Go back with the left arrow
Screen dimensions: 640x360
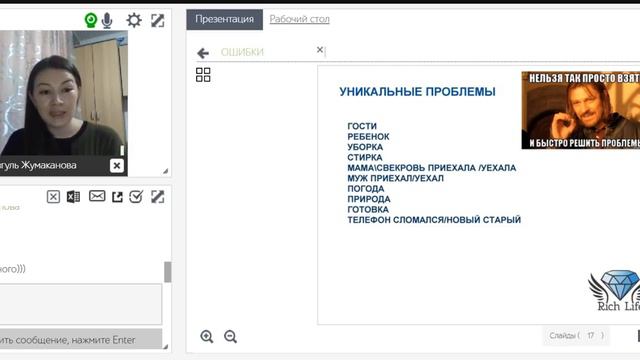click(x=203, y=53)
